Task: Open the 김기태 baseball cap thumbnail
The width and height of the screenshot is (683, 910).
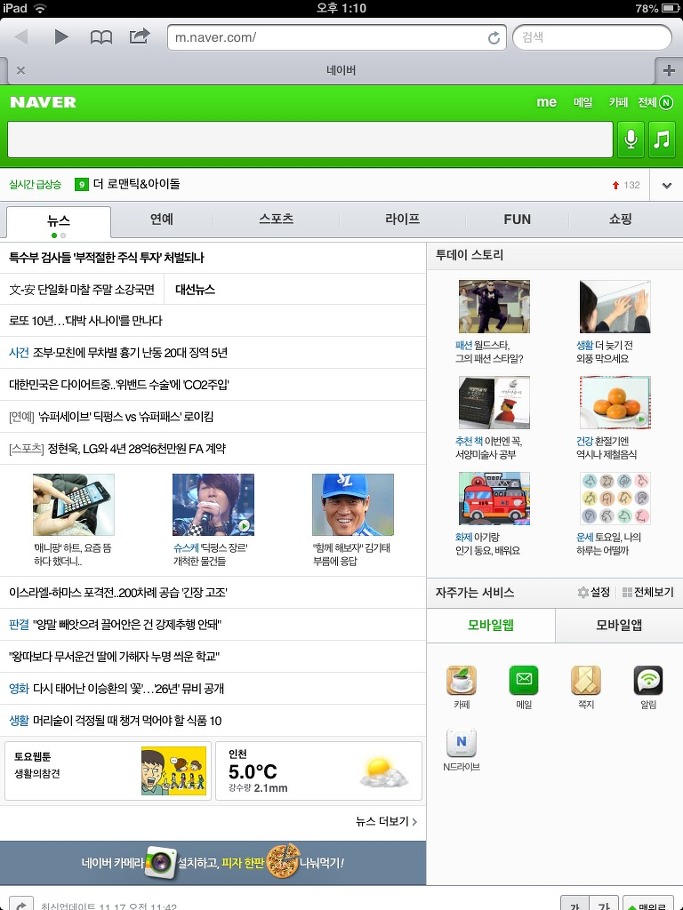Action: click(x=353, y=504)
